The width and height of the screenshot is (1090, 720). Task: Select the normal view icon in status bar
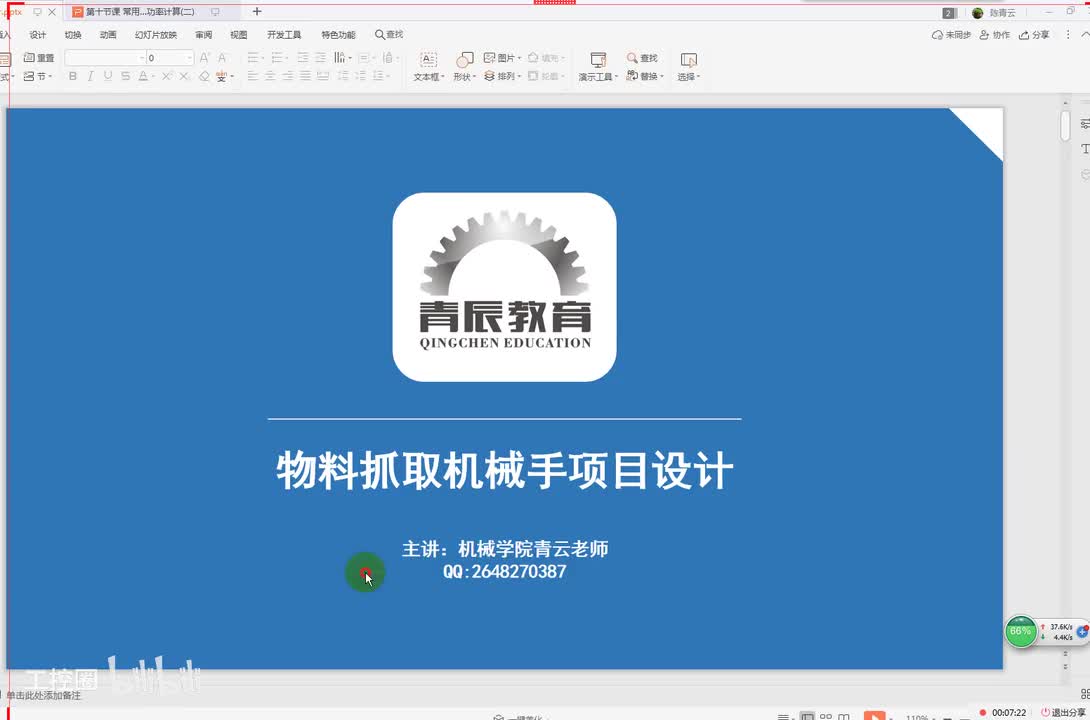pyautogui.click(x=807, y=716)
